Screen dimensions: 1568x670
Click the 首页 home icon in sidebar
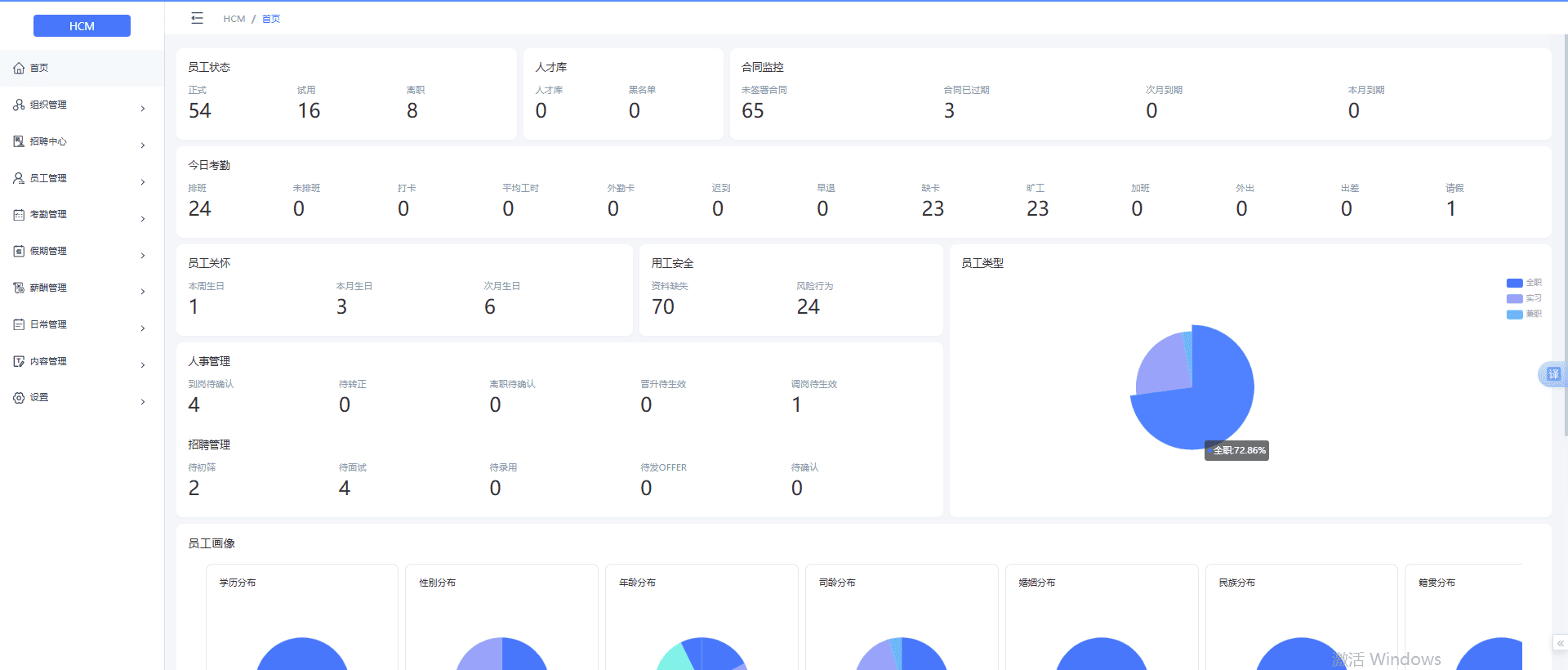point(19,69)
